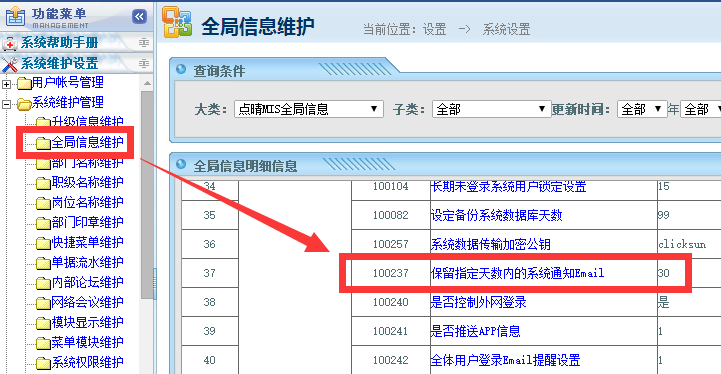Expand the 用户帐号管理 tree node

6,84
